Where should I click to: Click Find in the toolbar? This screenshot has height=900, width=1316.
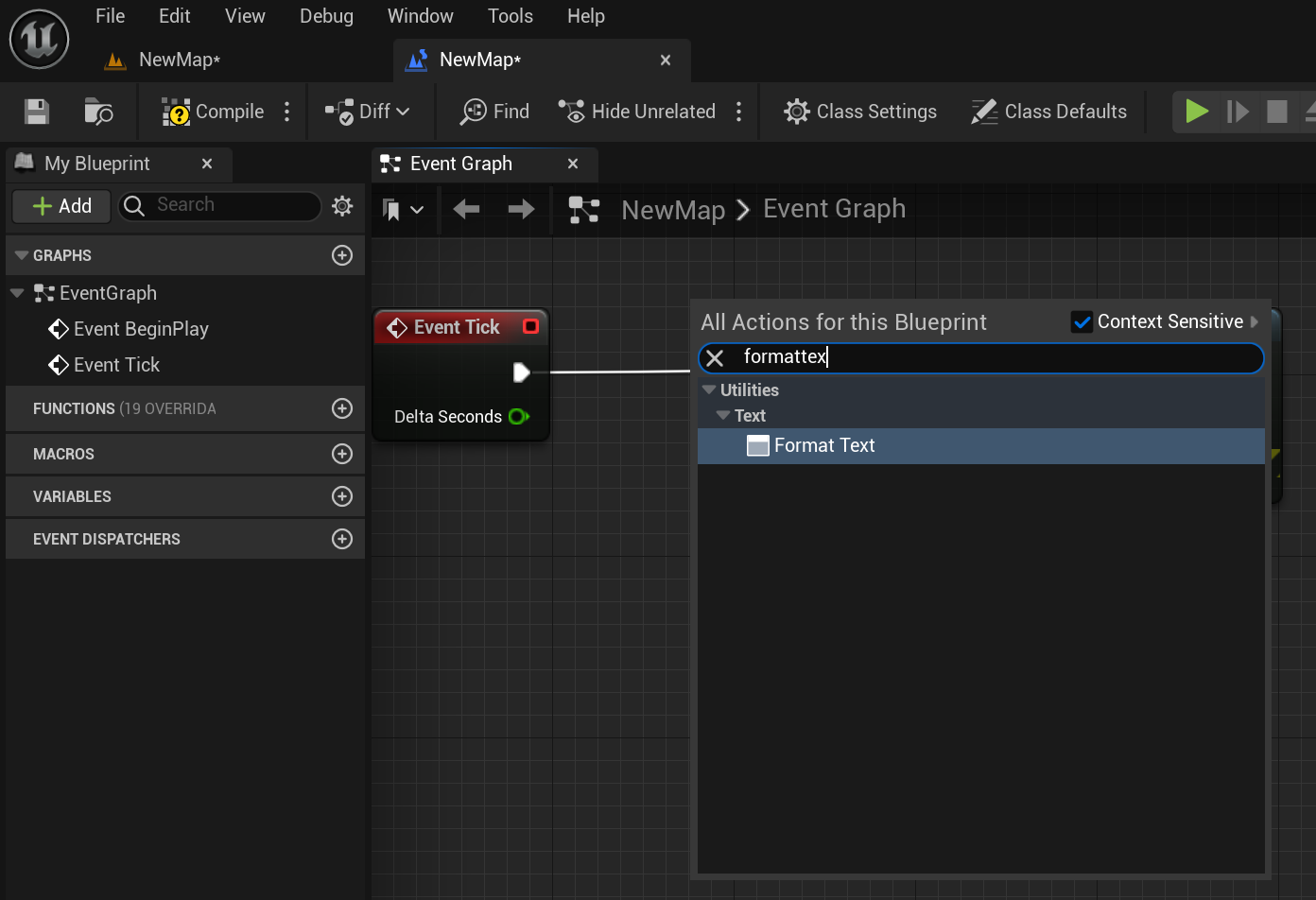click(494, 112)
